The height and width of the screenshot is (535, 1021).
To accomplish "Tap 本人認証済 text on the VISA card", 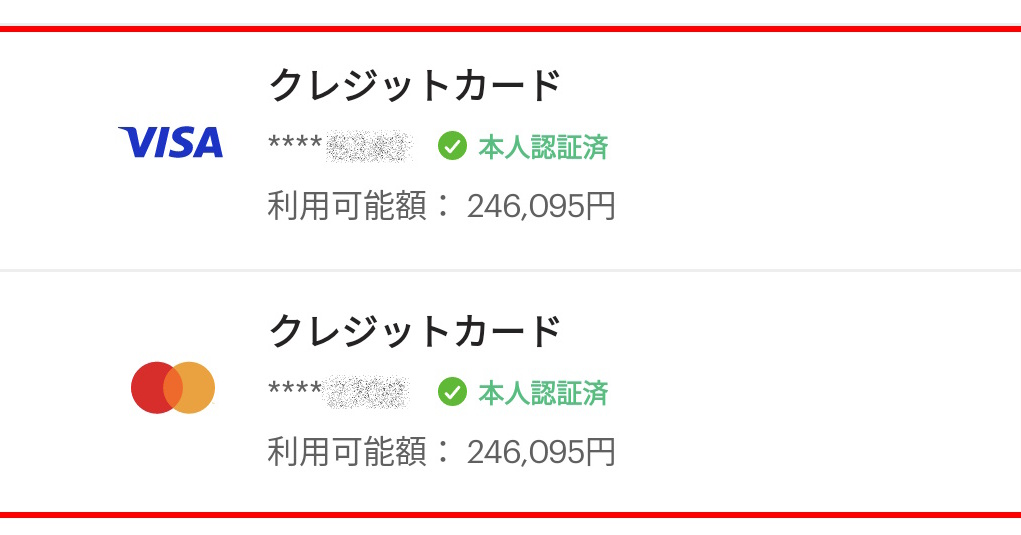I will click(x=543, y=147).
